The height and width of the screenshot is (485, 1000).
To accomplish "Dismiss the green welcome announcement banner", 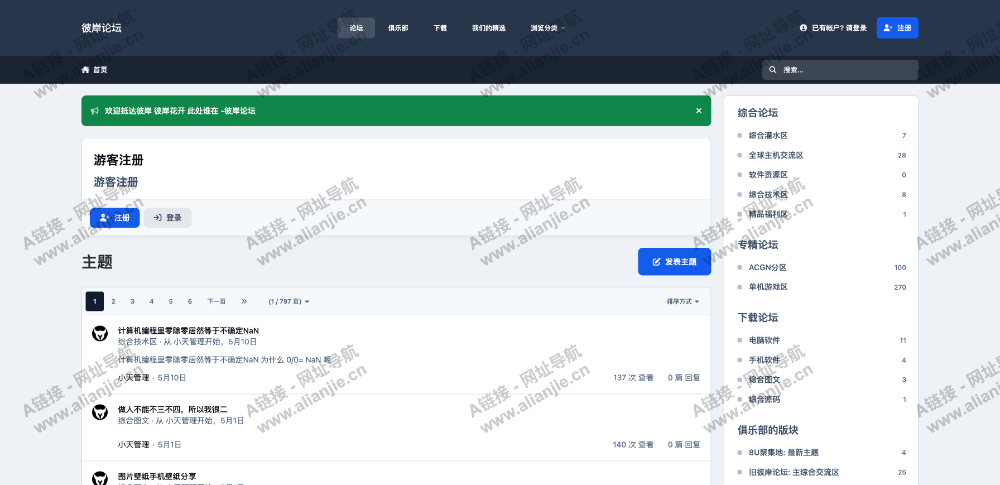I will tap(699, 111).
